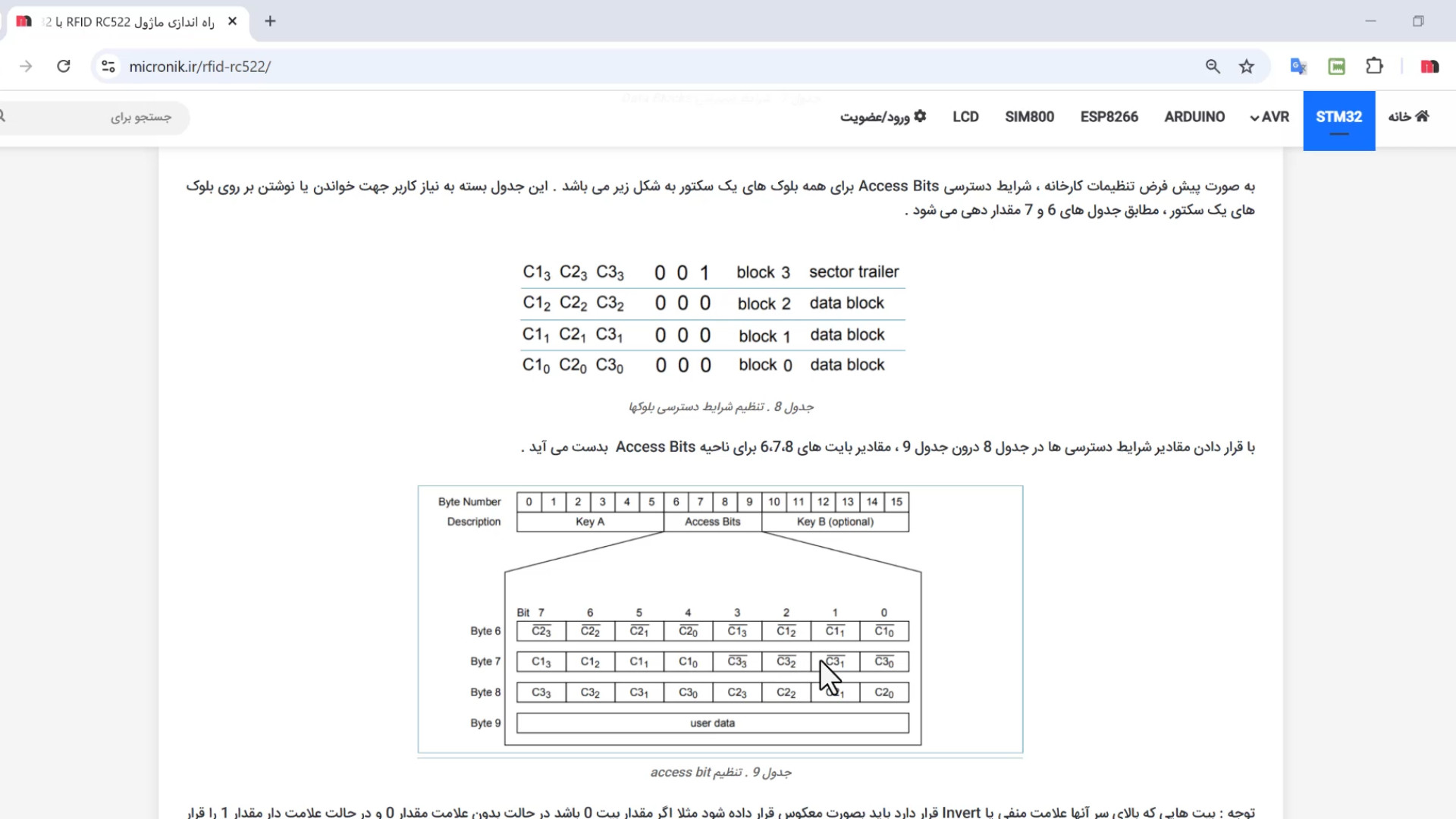Open a new browser tab
The height and width of the screenshot is (819, 1456).
coord(270,21)
